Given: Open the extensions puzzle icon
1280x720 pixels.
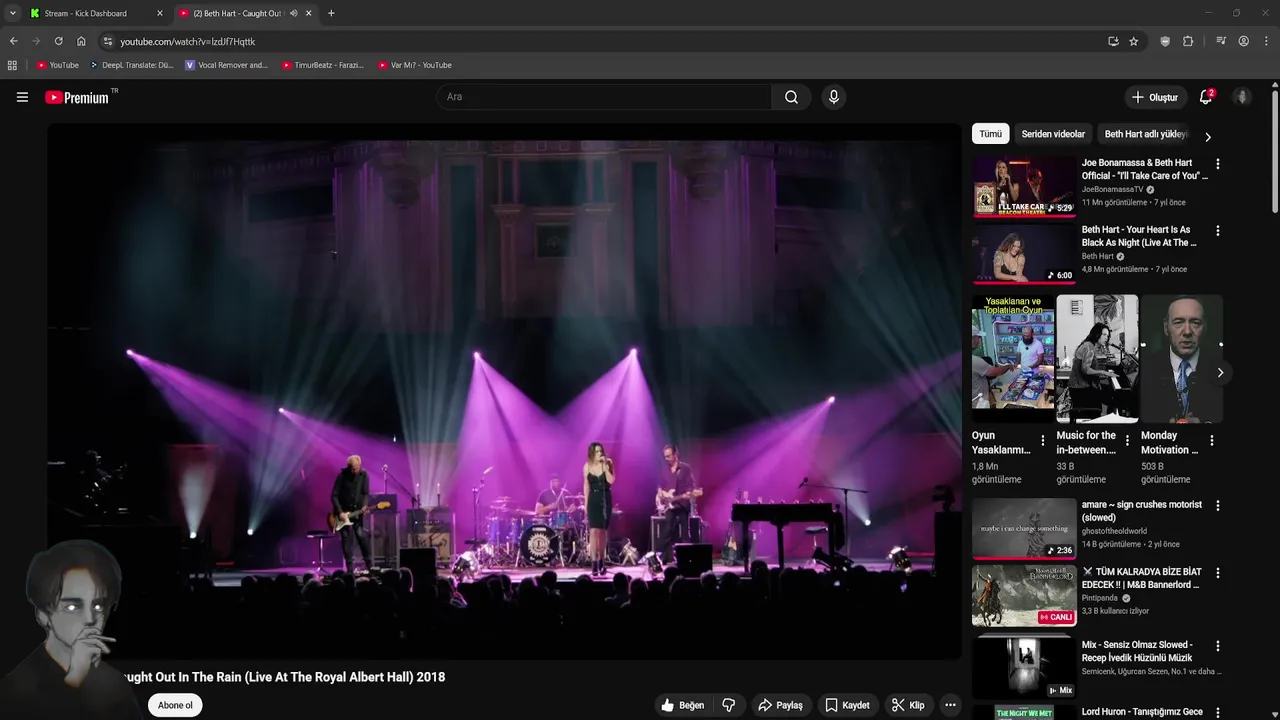Looking at the screenshot, I should [x=1188, y=41].
